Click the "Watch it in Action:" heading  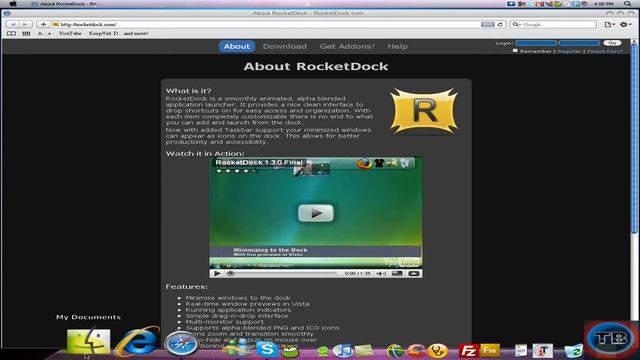205,153
